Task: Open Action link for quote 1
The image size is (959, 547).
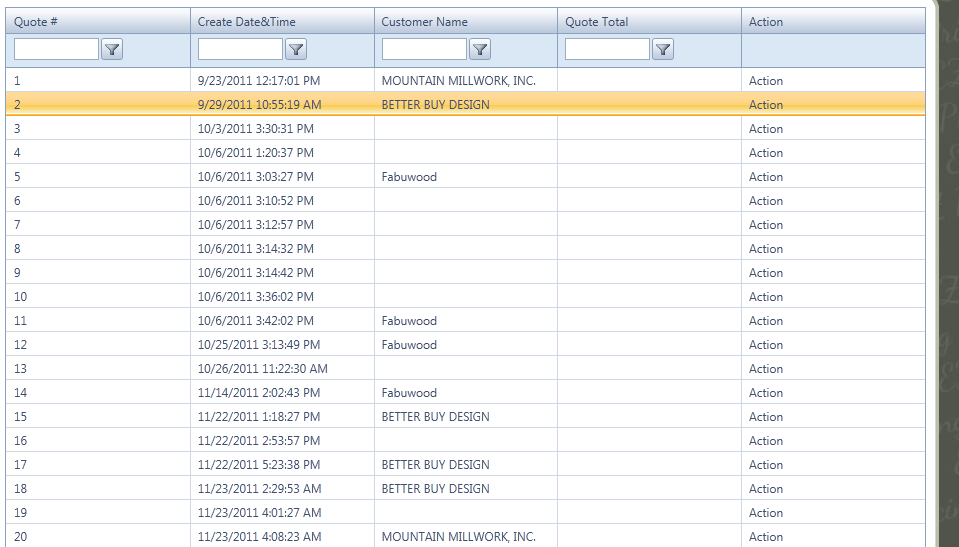Action: (x=766, y=81)
